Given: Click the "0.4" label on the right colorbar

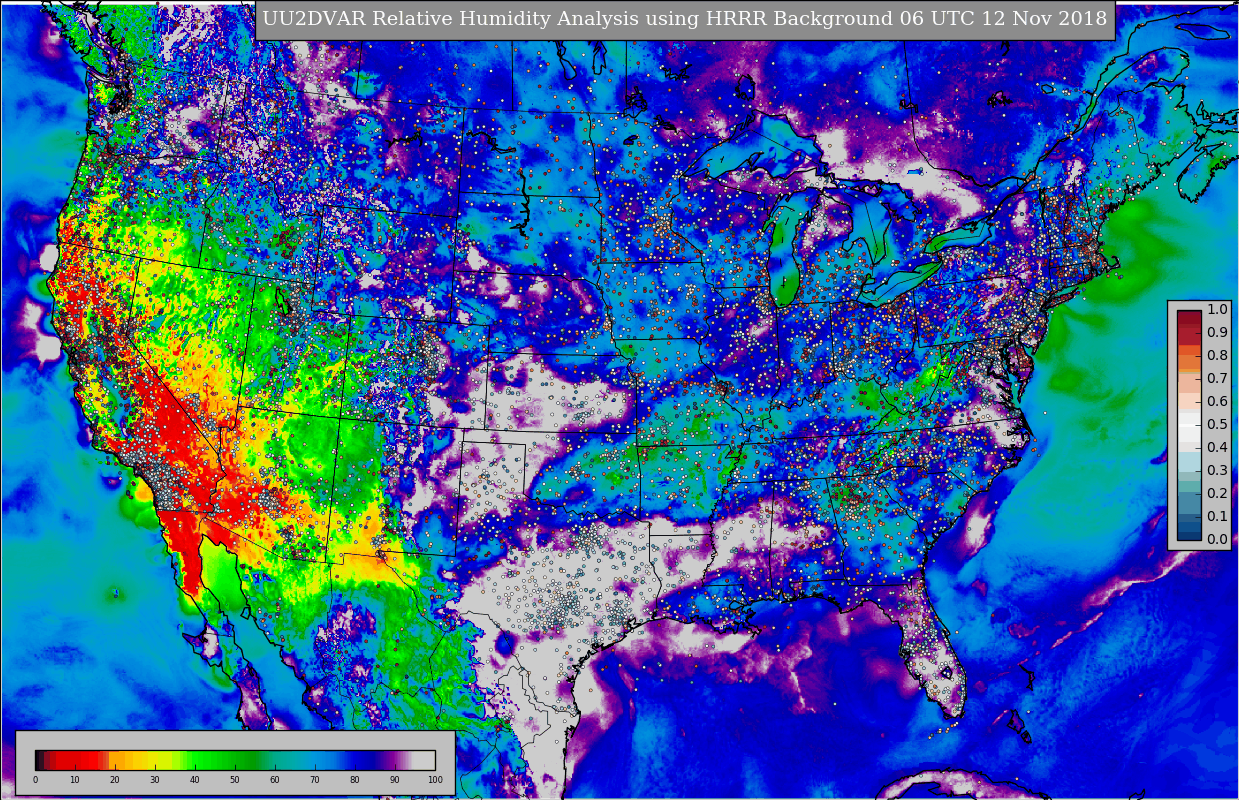Looking at the screenshot, I should tap(1217, 447).
